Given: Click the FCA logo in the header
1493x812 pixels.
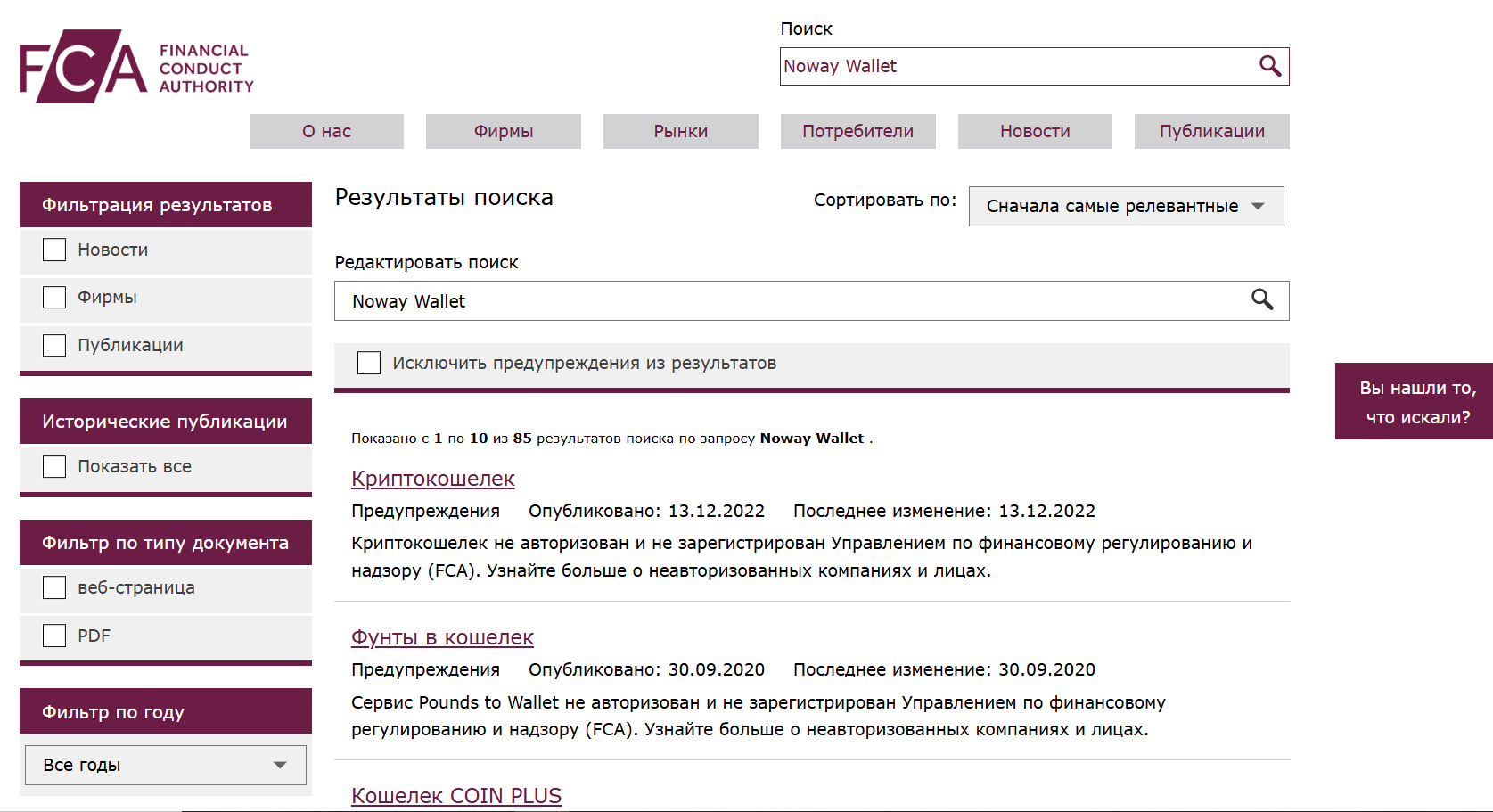Looking at the screenshot, I should click(x=136, y=67).
